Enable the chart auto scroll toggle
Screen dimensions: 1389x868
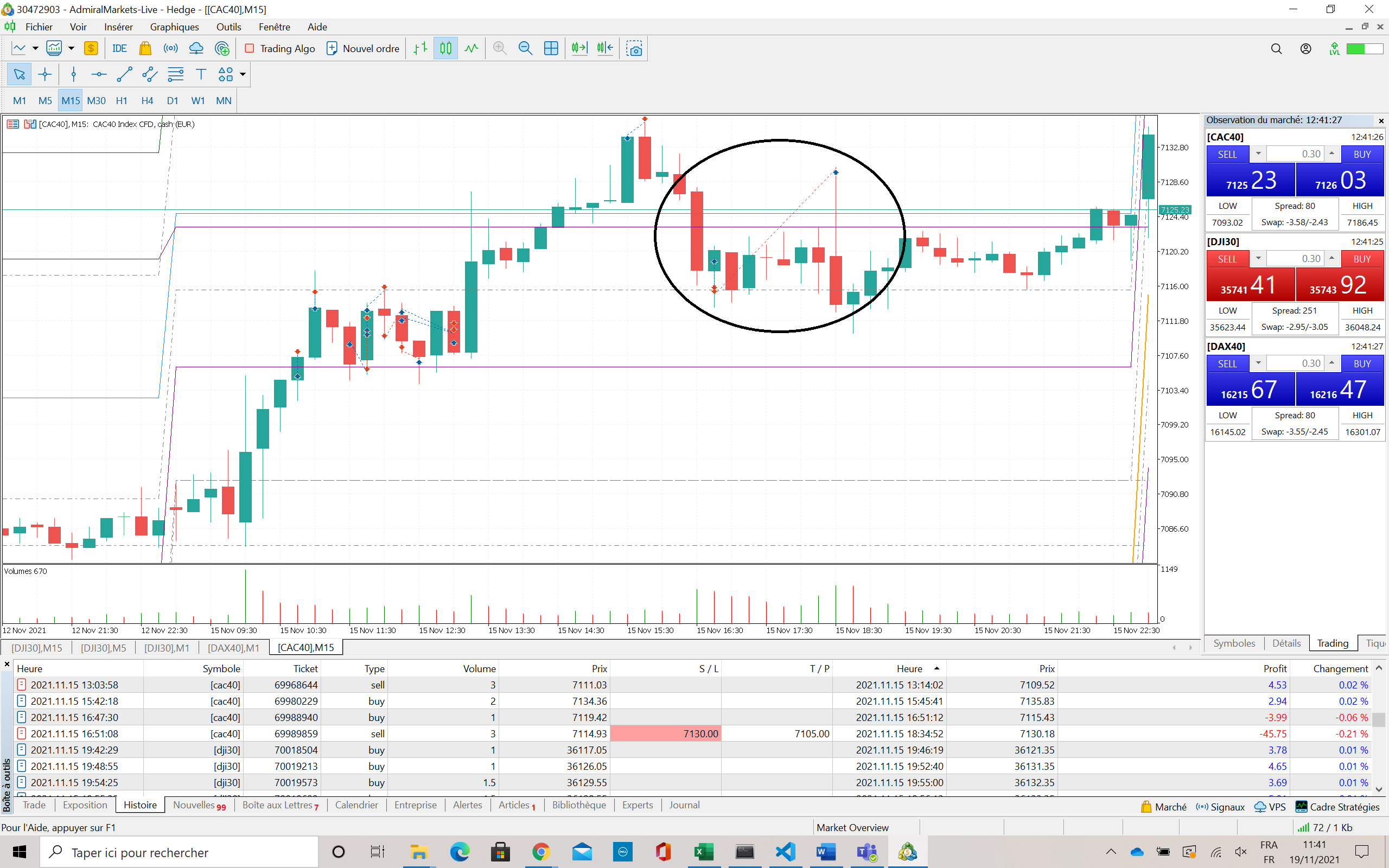click(579, 49)
